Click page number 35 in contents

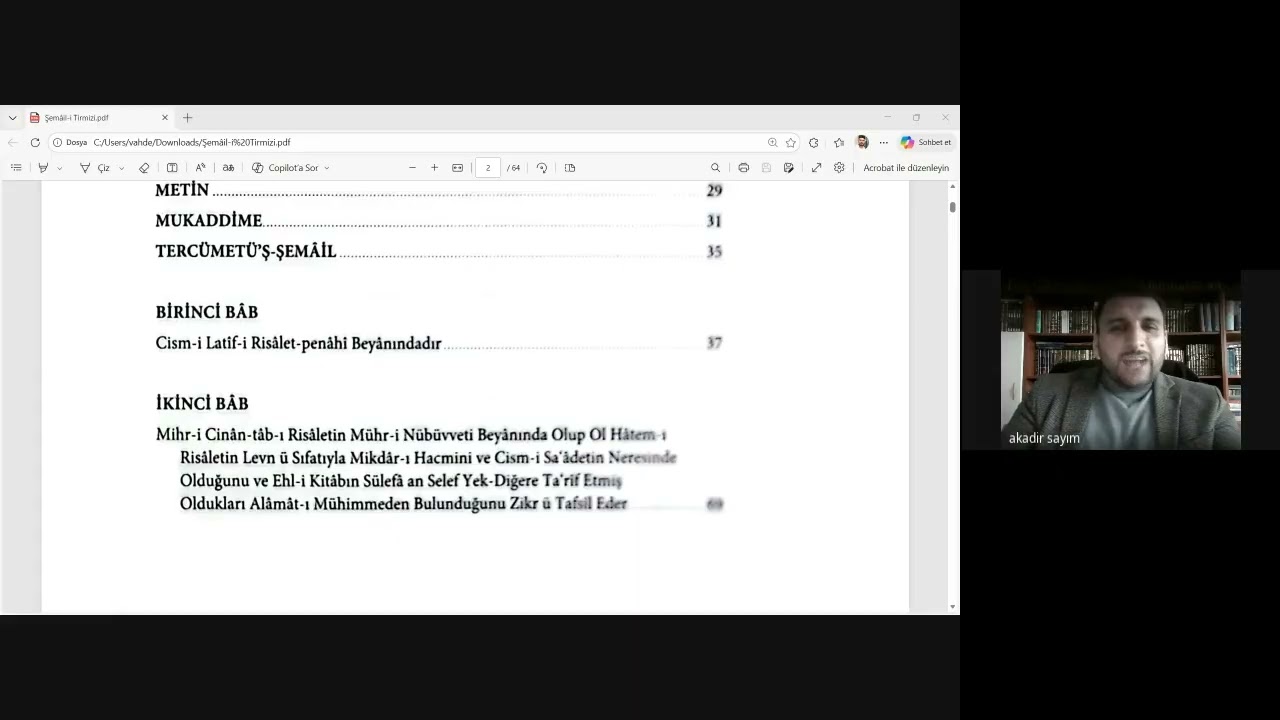(714, 252)
